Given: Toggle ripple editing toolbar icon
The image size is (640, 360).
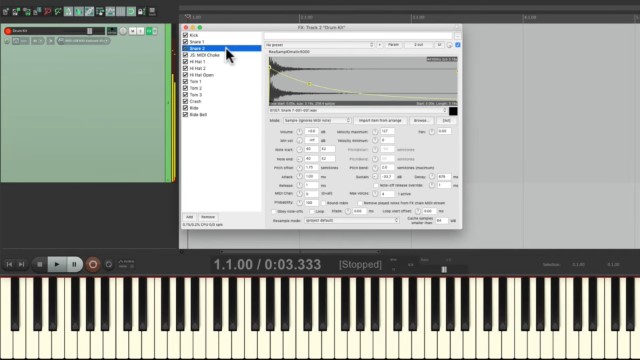Looking at the screenshot, I should tap(100, 11).
